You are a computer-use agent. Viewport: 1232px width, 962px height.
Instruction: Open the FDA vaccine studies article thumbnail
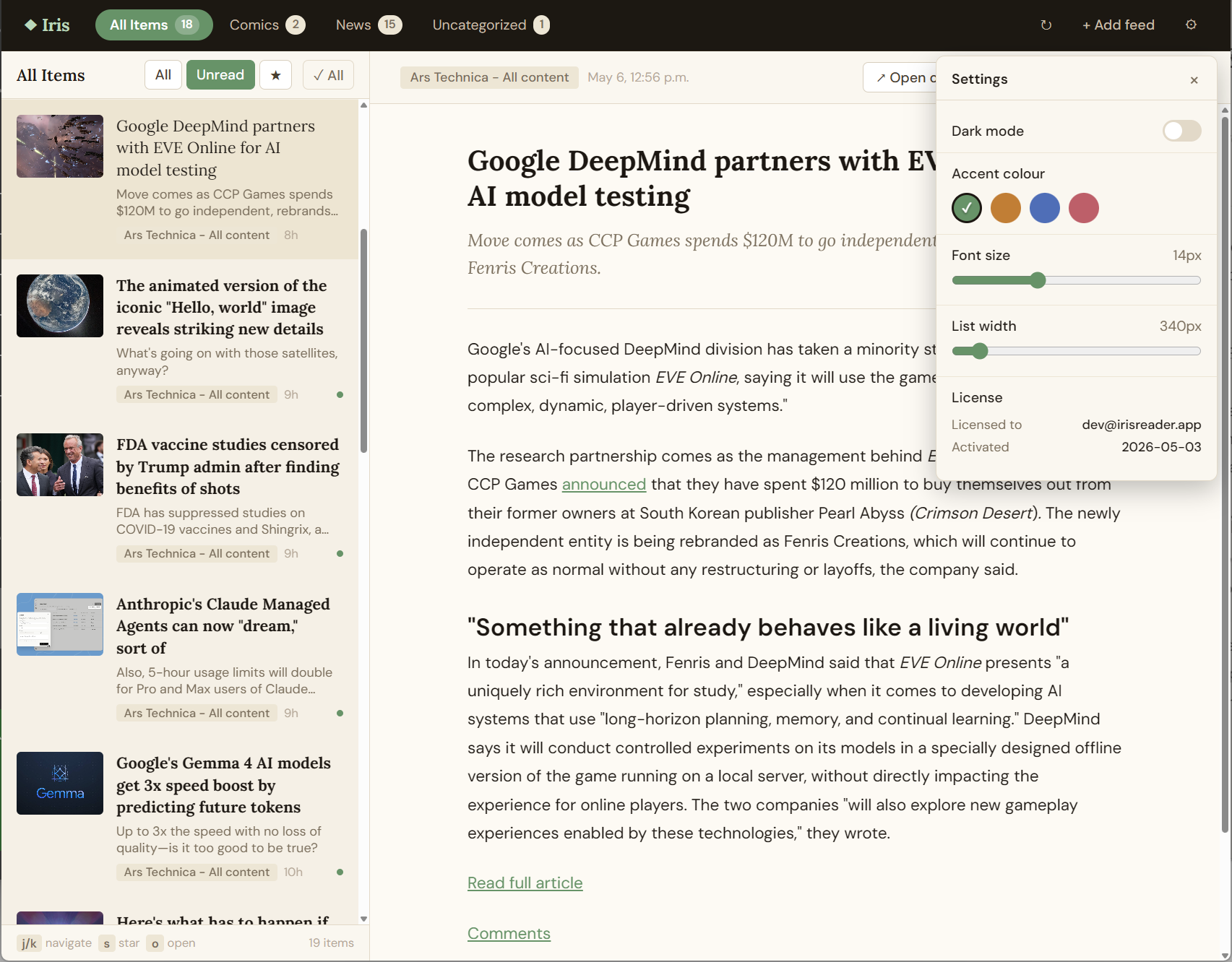(60, 464)
